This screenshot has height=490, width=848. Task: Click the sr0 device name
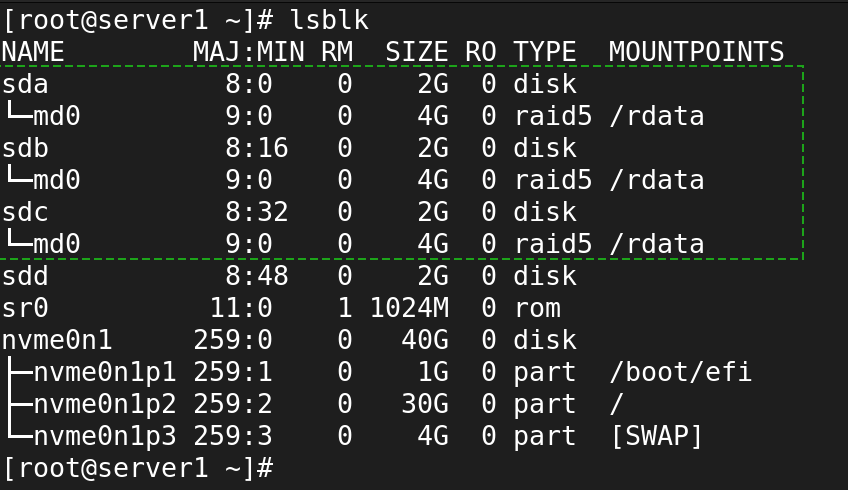click(x=25, y=308)
